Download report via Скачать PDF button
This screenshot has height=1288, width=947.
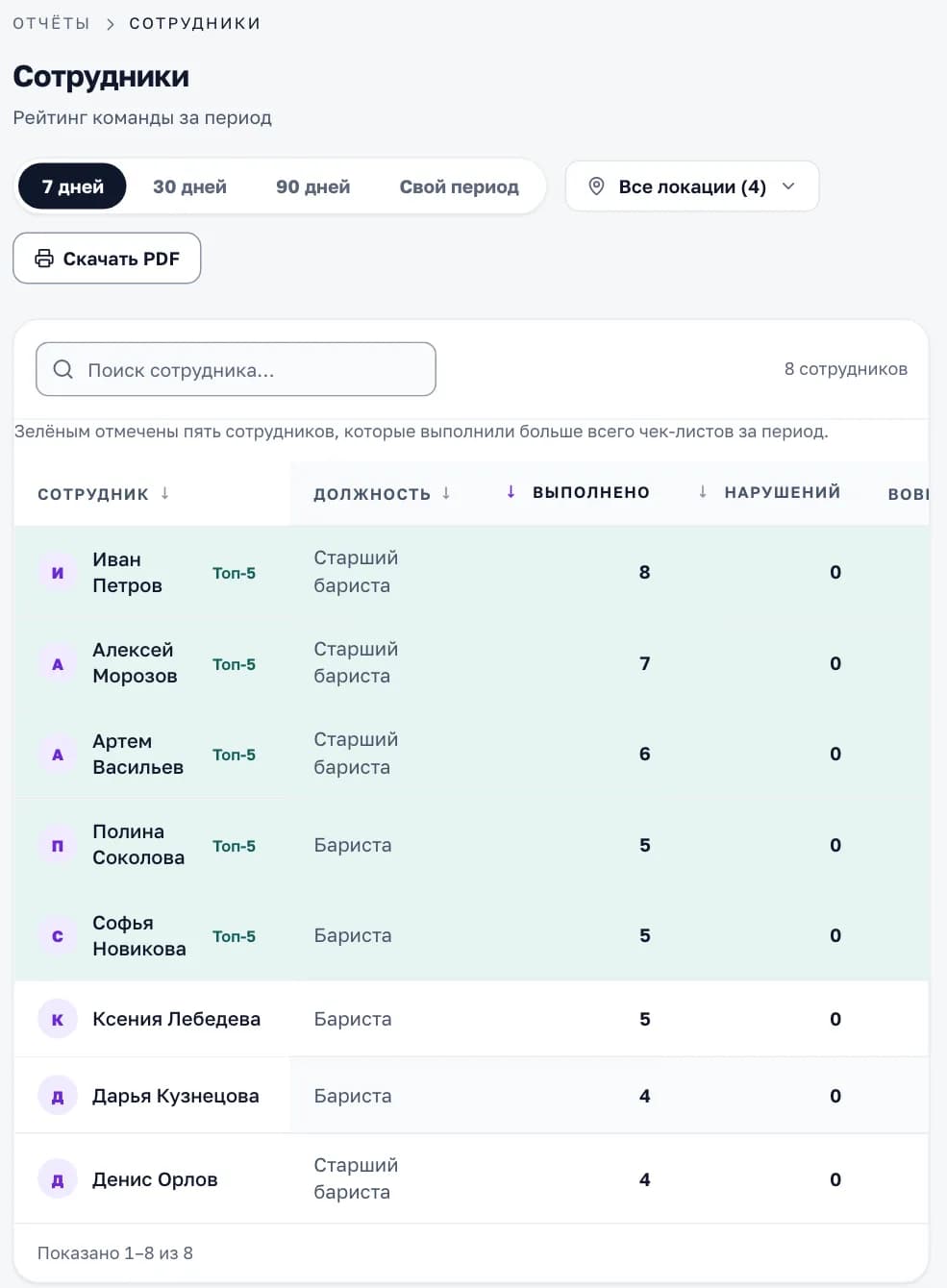(107, 259)
